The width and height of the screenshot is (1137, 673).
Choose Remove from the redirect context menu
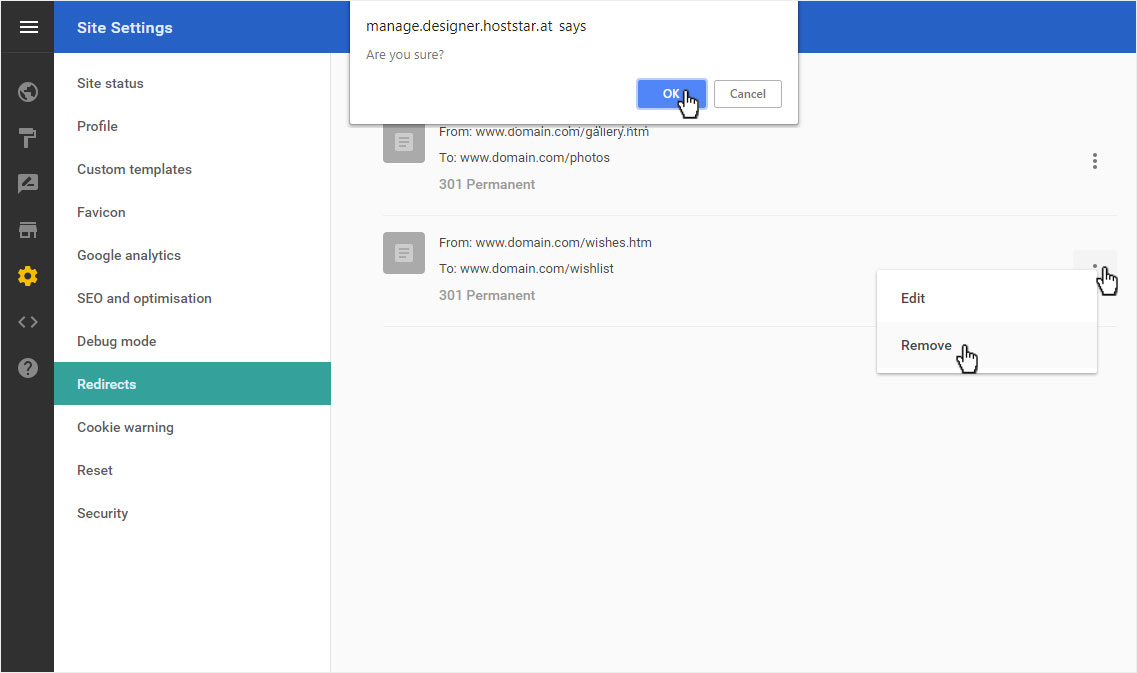tap(986, 346)
